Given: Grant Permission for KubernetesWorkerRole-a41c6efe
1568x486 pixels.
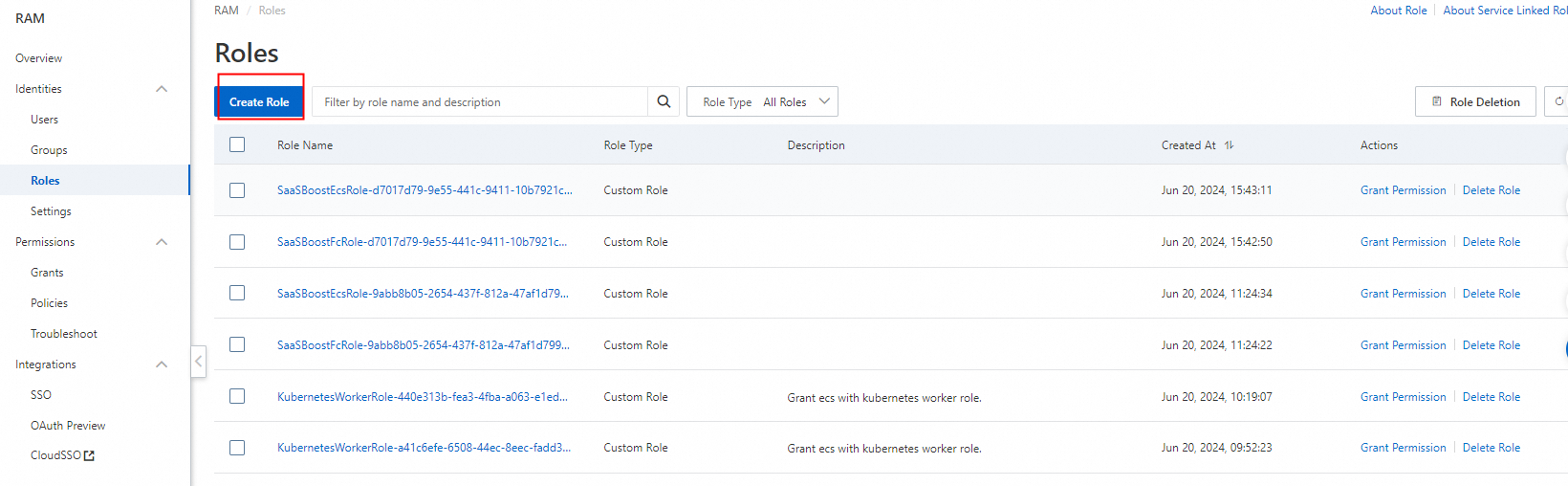Looking at the screenshot, I should 1403,448.
